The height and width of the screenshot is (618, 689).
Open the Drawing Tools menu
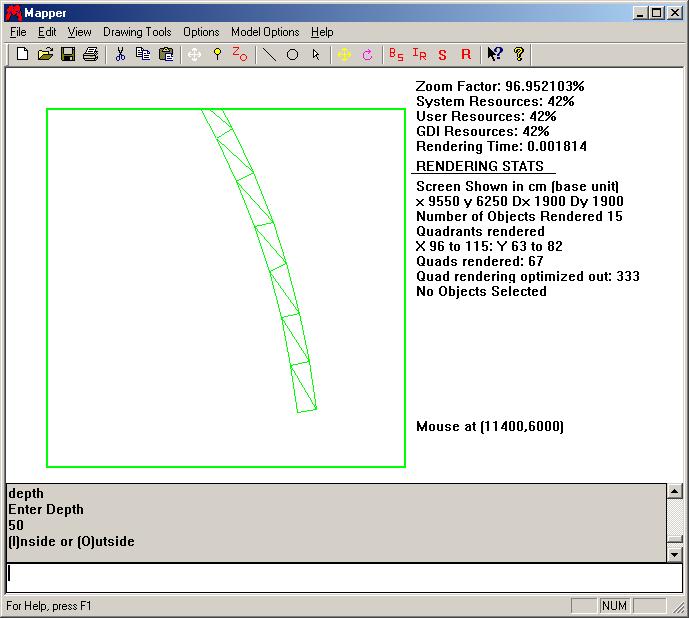click(137, 32)
